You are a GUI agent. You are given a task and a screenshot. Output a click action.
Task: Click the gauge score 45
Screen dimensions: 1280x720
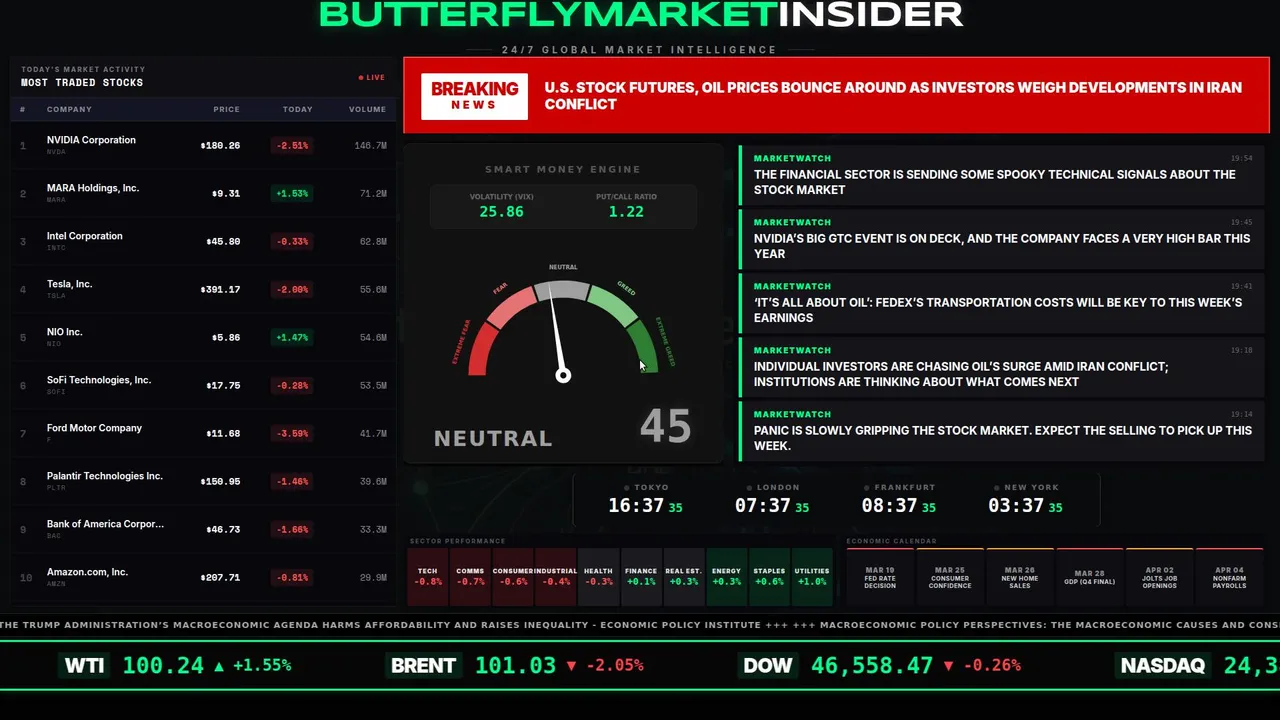point(665,426)
